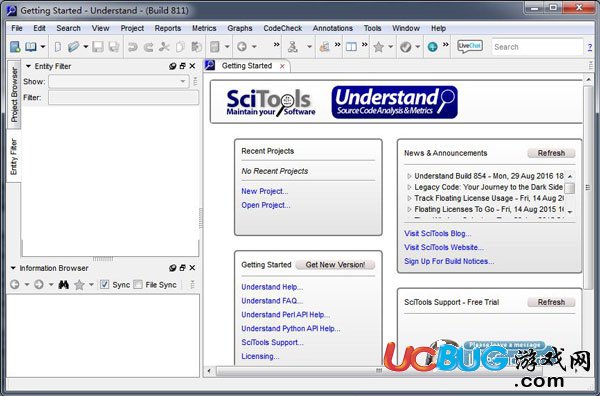The height and width of the screenshot is (396, 600).
Task: Click the Open project book icon
Action: tap(31, 47)
